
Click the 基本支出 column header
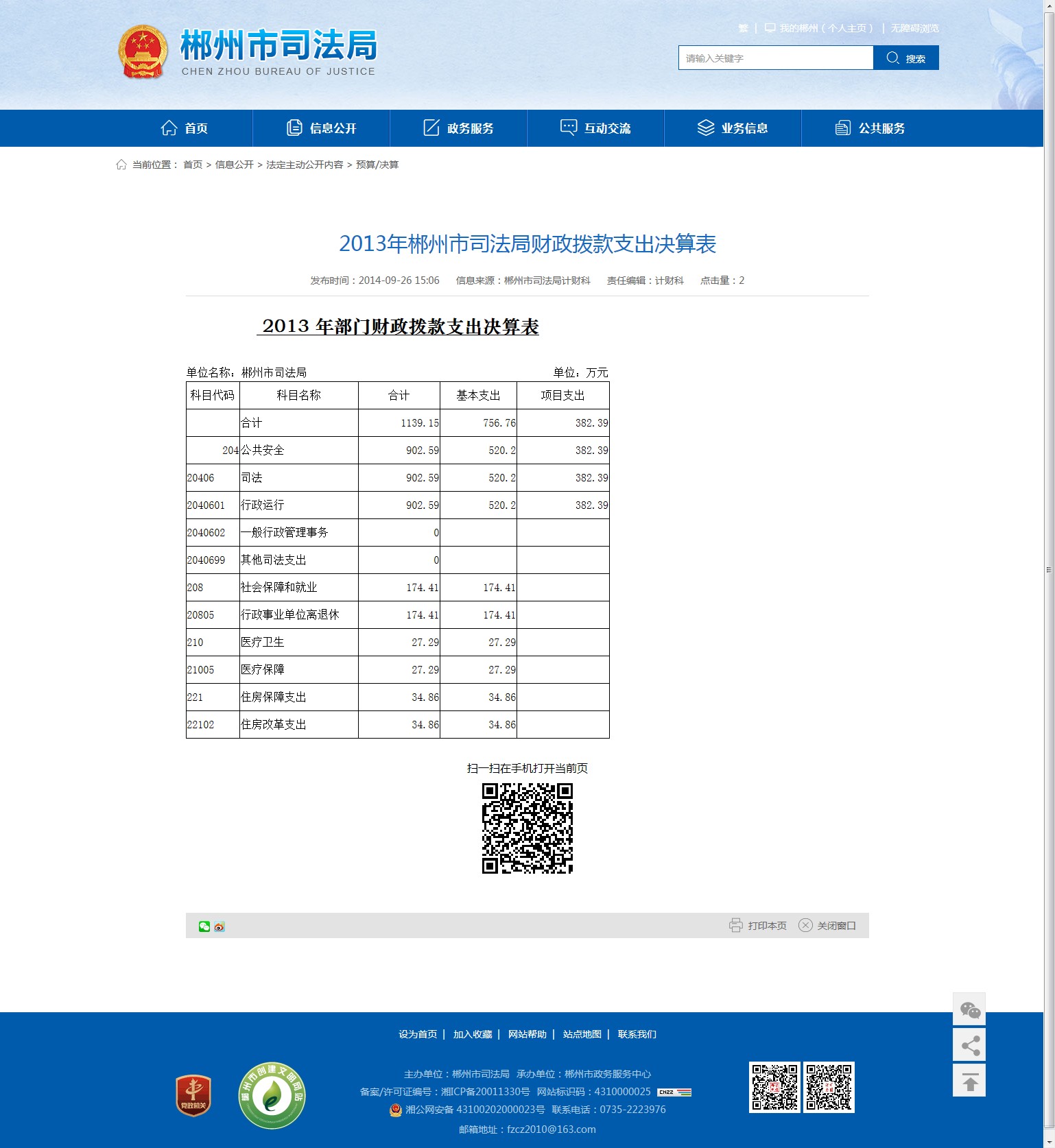tap(478, 395)
